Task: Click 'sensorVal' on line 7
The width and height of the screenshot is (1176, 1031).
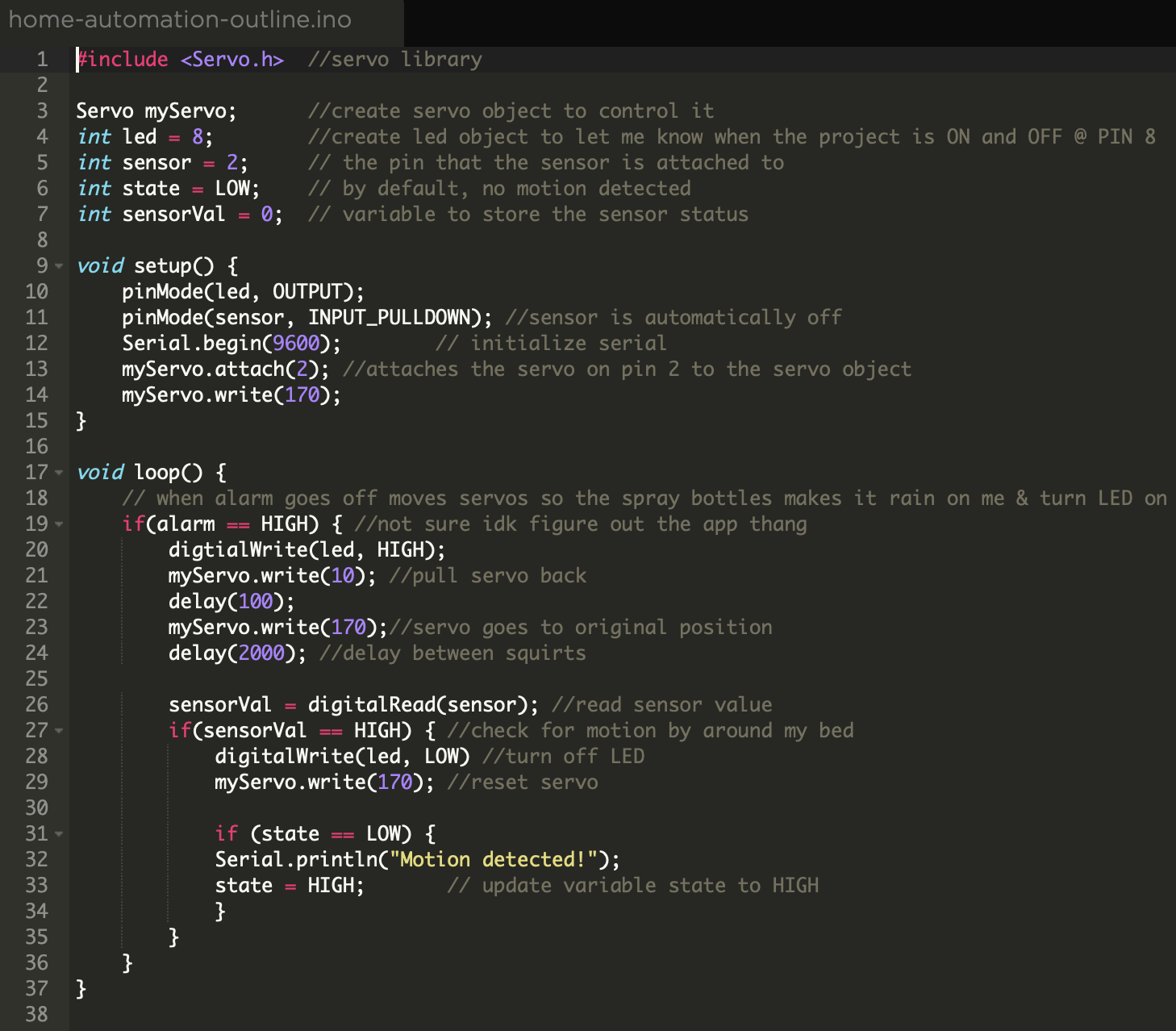Action: [174, 215]
